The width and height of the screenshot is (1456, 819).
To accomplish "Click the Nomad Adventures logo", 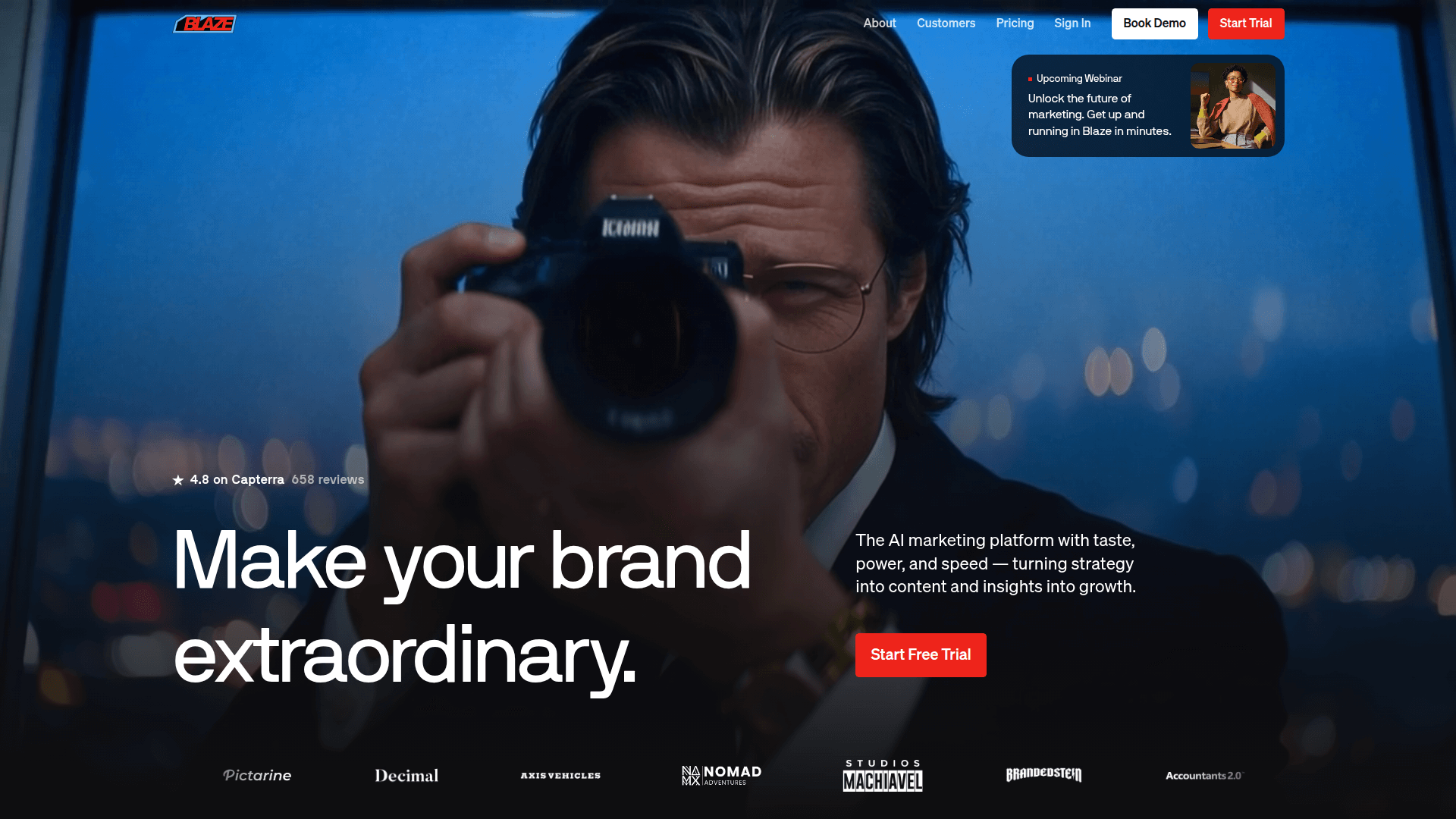I will tap(721, 775).
